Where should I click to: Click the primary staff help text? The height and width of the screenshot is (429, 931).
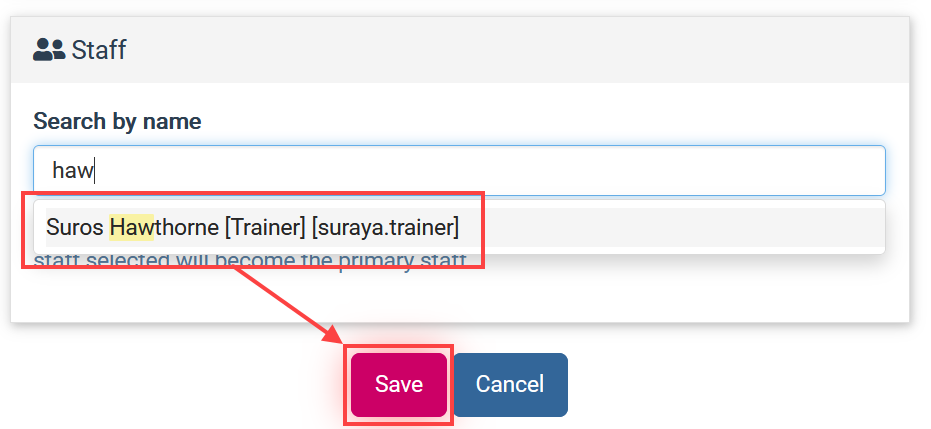250,260
